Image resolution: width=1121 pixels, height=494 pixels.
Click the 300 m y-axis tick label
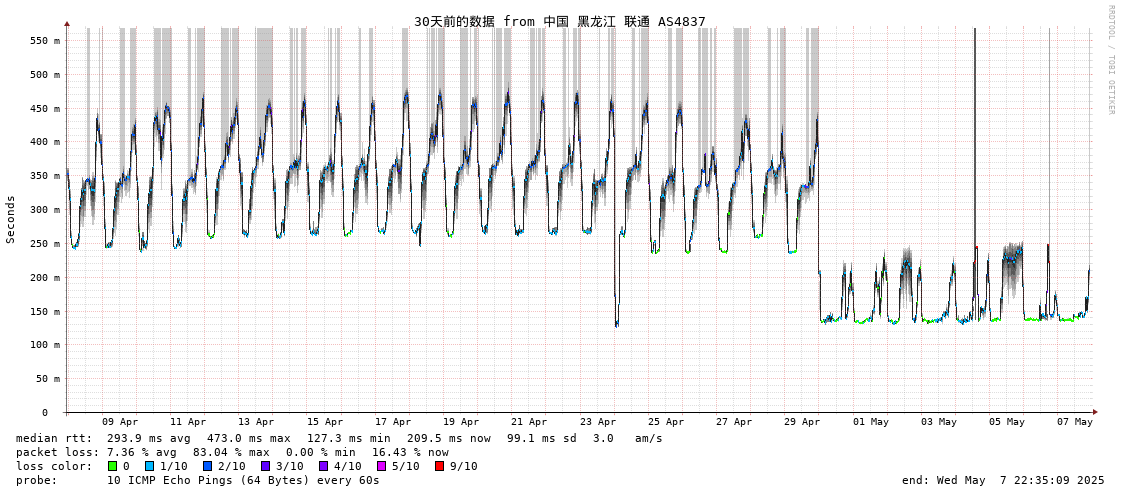[x=45, y=210]
